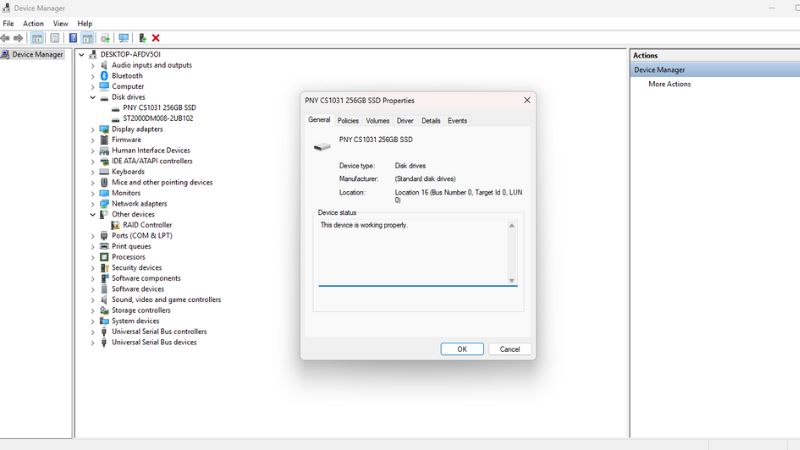Click the Storage controllers category icon

tap(104, 310)
